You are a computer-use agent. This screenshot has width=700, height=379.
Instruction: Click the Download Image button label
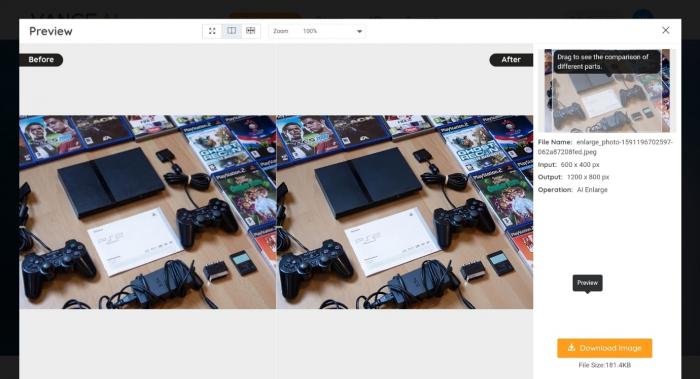[x=610, y=348]
